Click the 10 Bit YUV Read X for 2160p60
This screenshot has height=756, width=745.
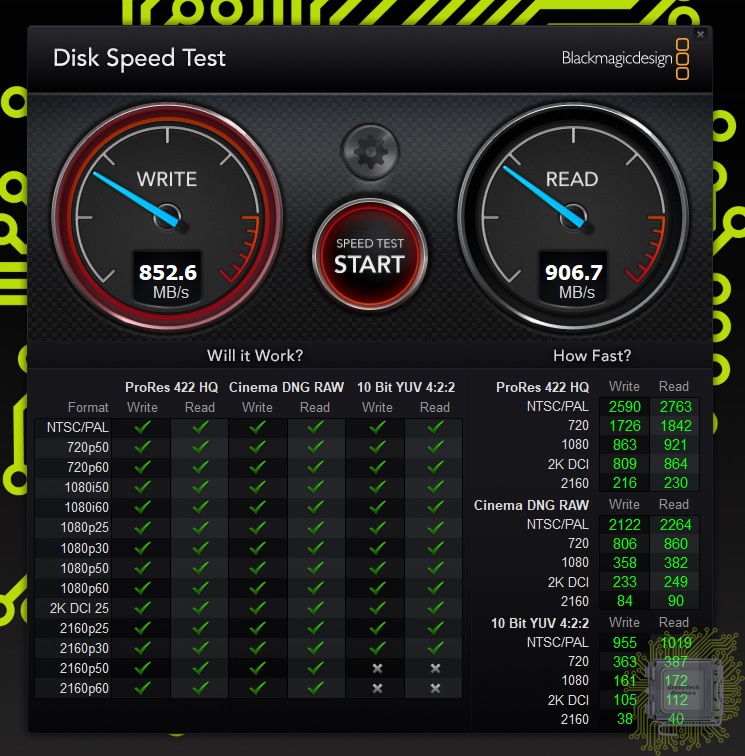coord(435,688)
